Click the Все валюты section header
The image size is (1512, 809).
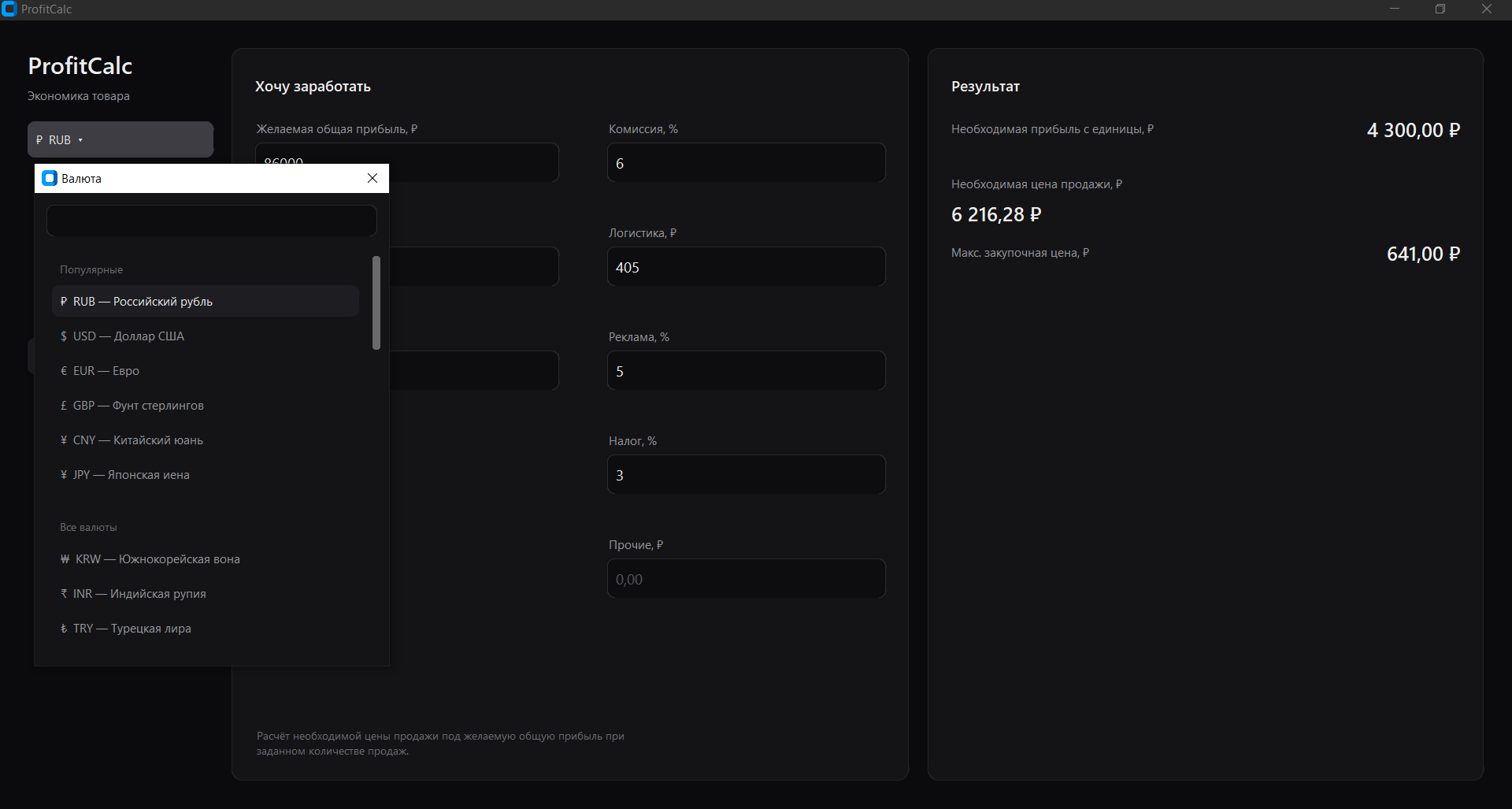[x=88, y=527]
